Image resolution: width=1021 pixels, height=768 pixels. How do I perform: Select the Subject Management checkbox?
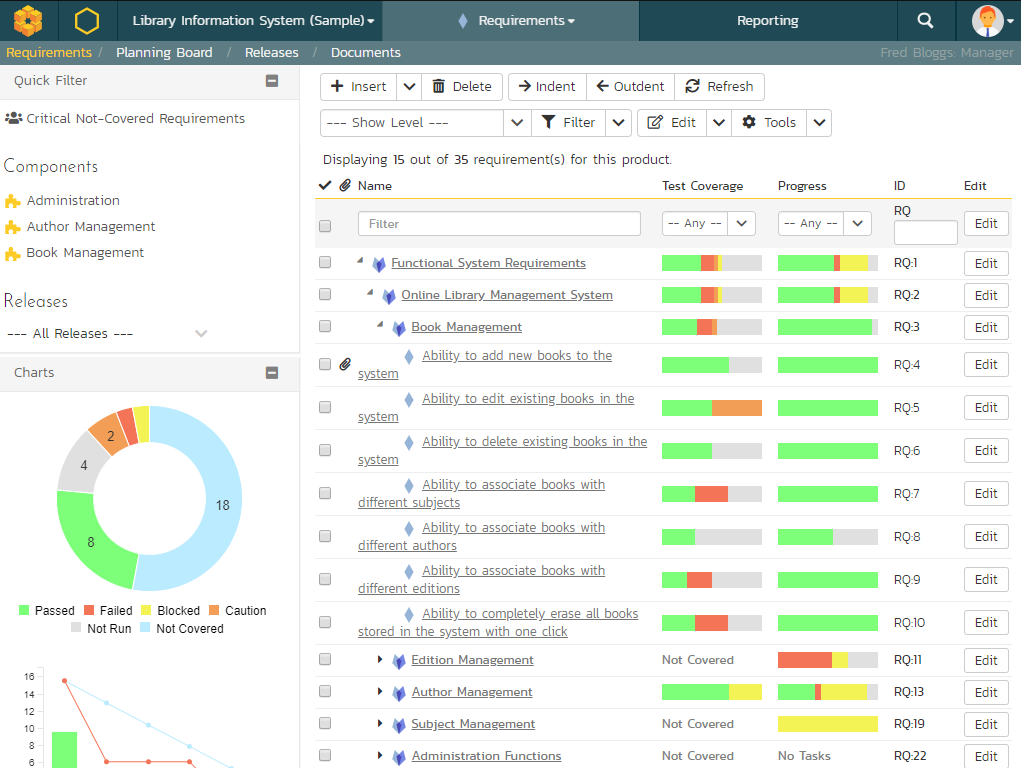coord(325,723)
